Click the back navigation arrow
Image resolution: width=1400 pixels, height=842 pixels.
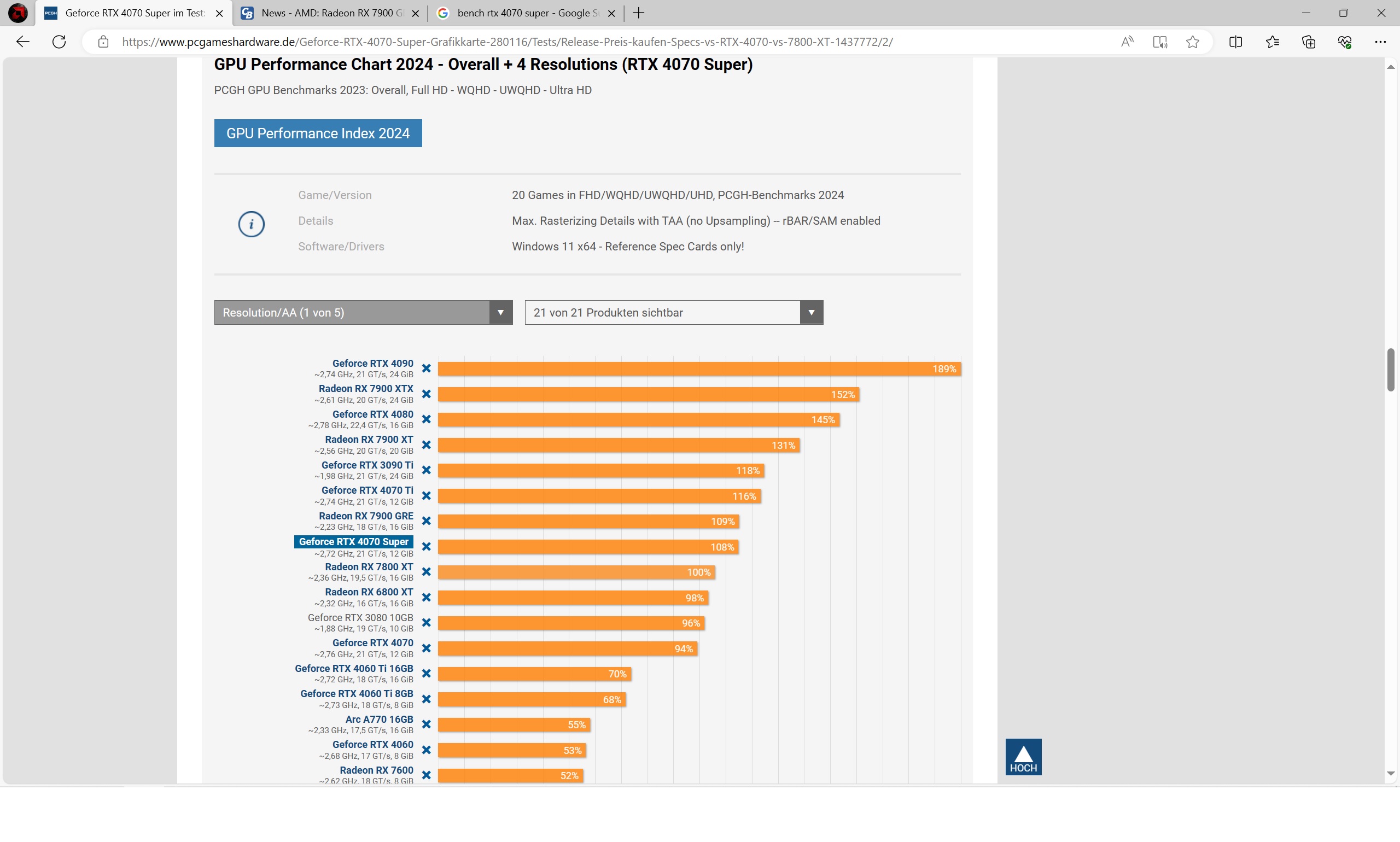pos(23,42)
